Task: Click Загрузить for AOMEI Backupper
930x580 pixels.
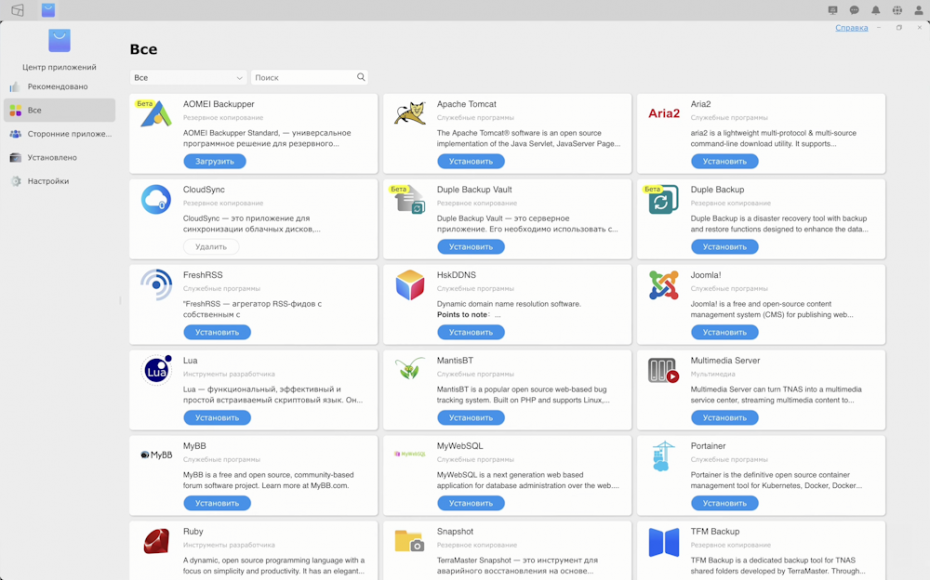Action: pos(215,161)
